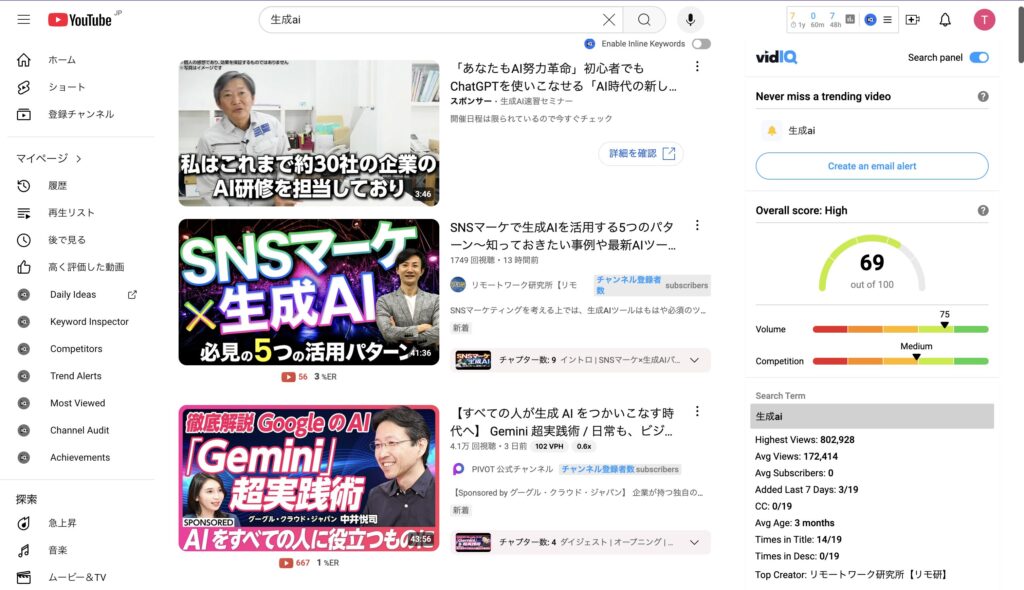Open Trend Alerts in sidebar
Image resolution: width=1024 pixels, height=590 pixels.
75,376
